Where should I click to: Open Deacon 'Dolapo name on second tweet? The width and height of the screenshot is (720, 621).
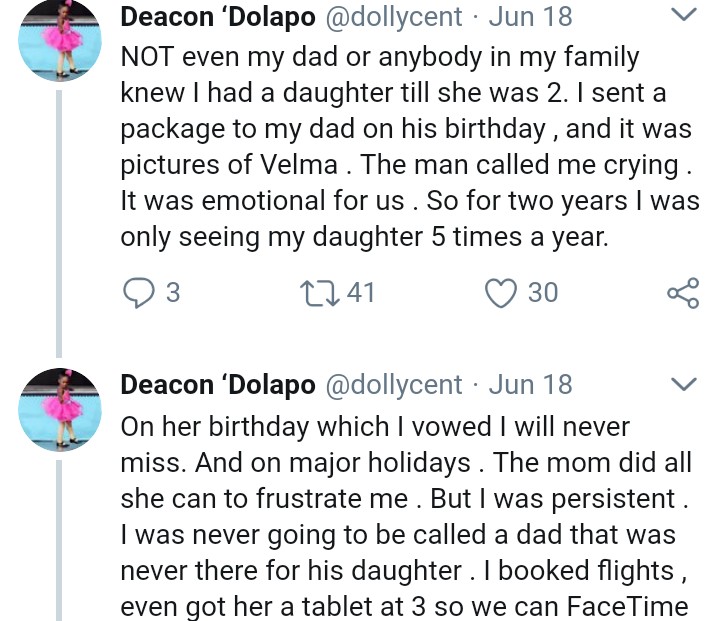coord(218,385)
